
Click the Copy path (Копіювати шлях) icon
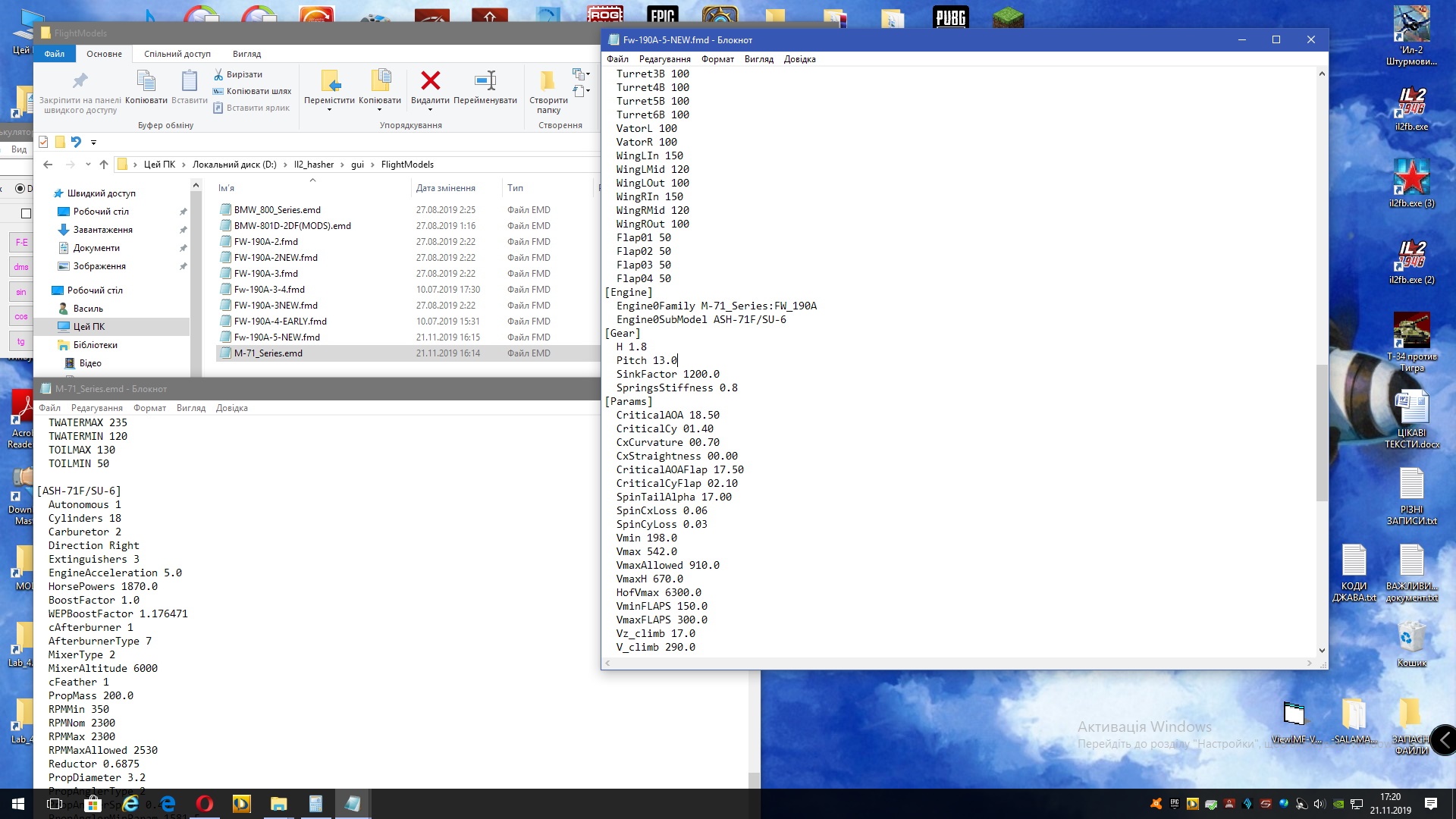click(218, 91)
